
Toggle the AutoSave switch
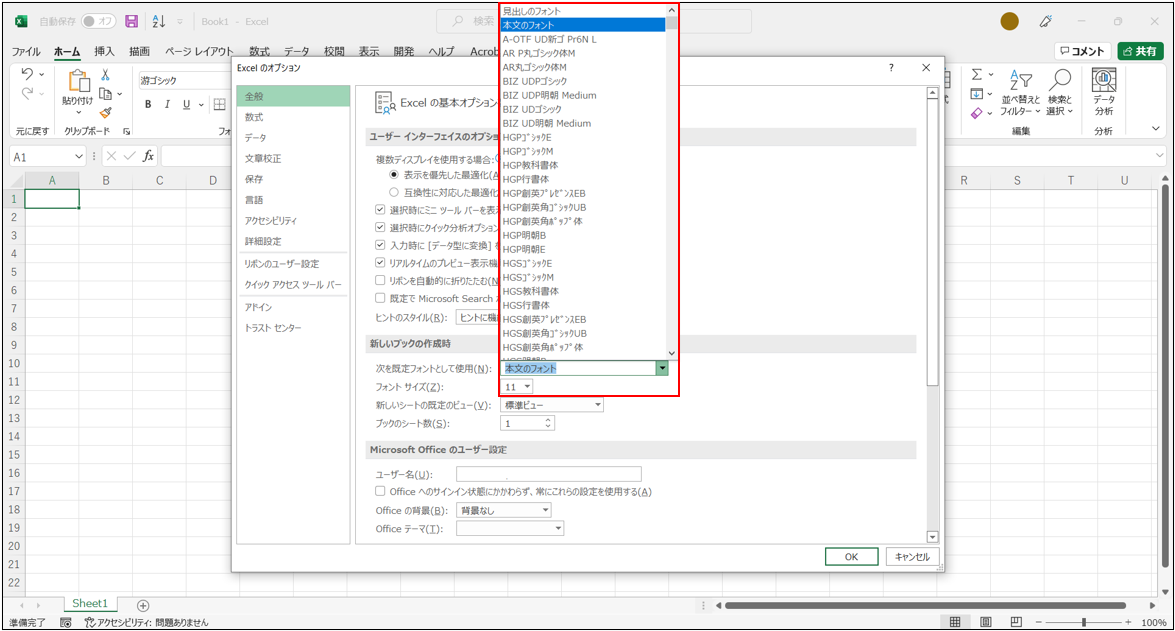pos(99,21)
